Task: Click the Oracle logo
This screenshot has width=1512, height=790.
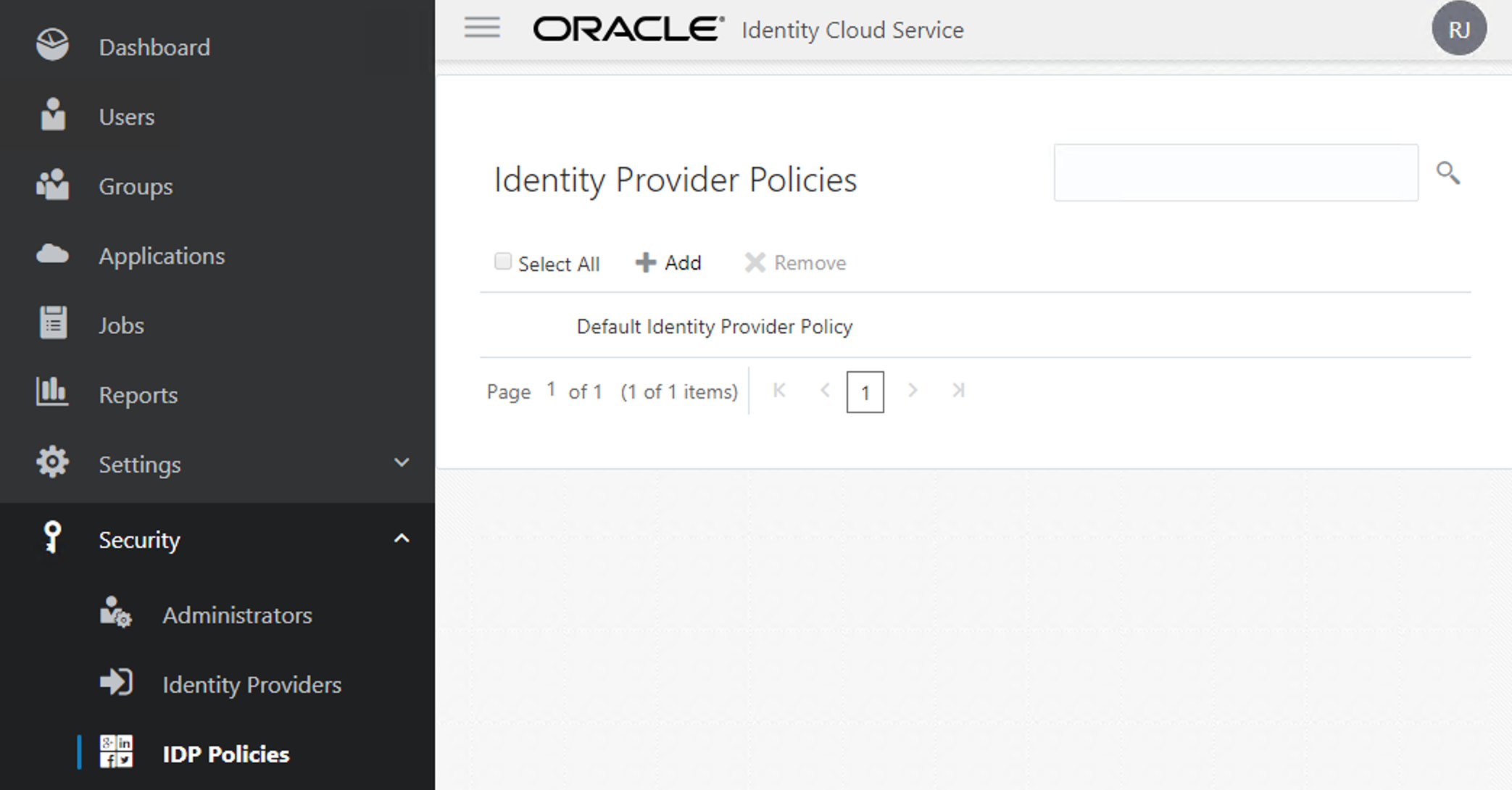Action: coord(628,29)
